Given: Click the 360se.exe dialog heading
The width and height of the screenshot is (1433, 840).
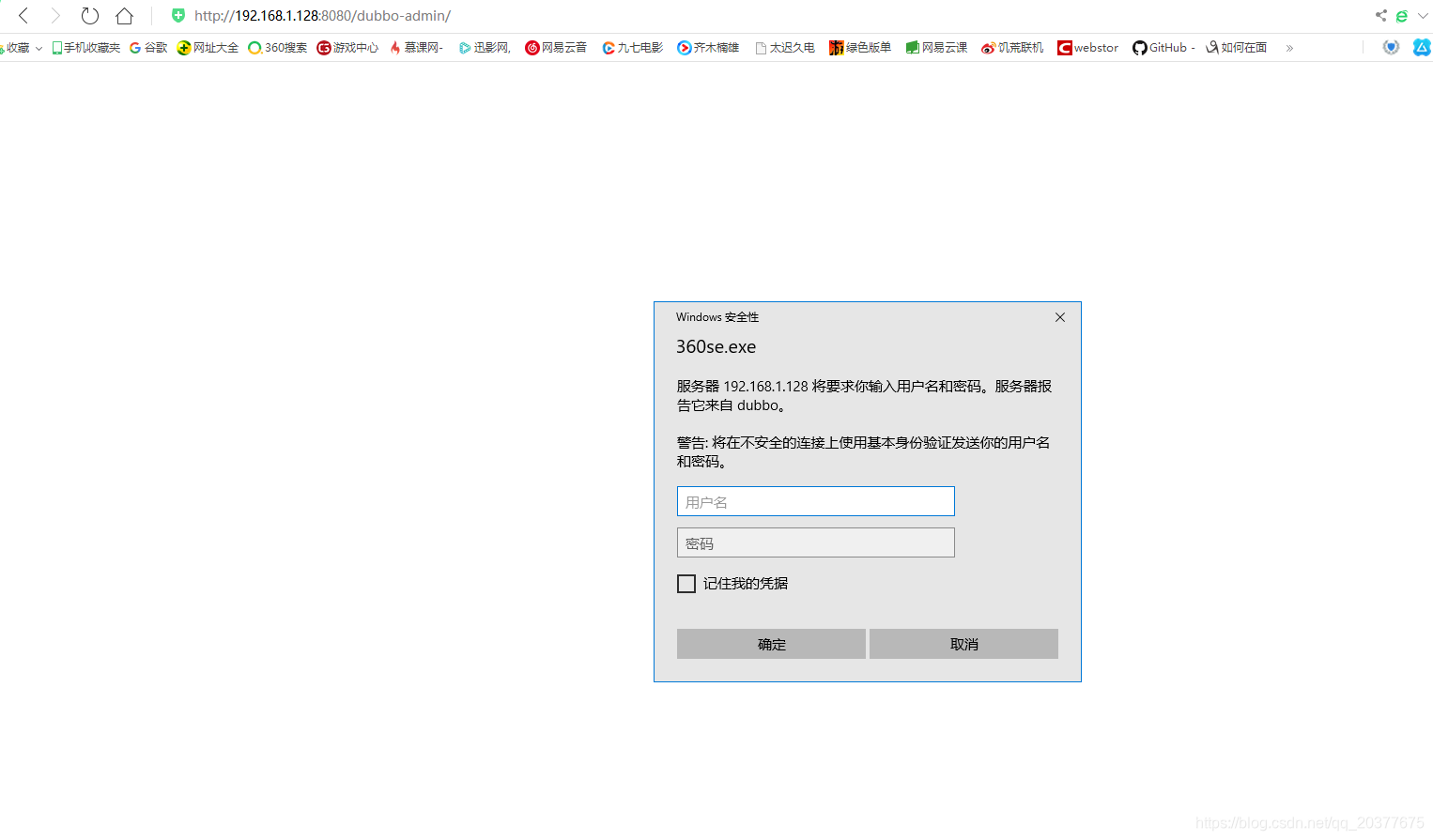Looking at the screenshot, I should [716, 347].
